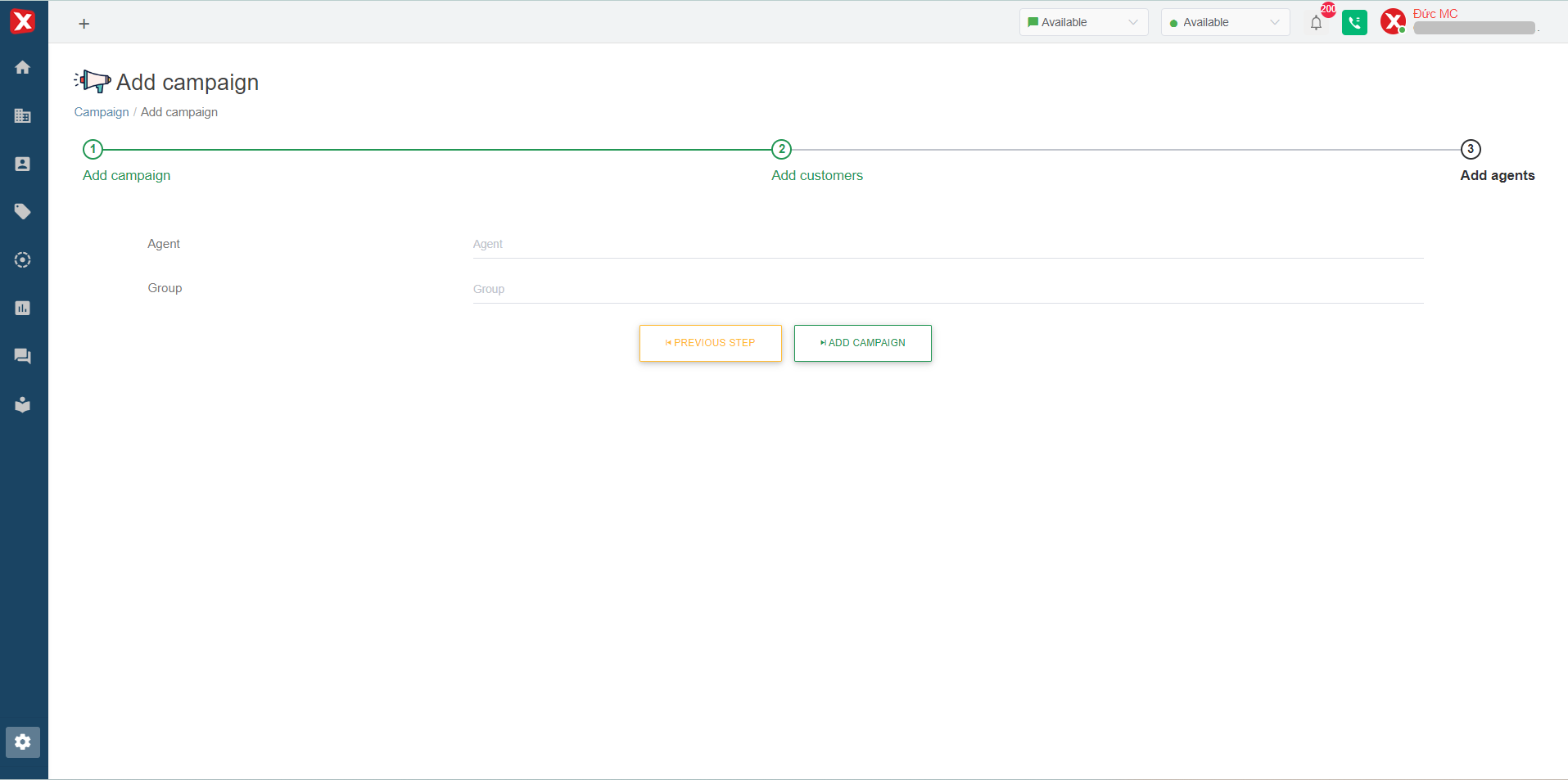Open the contacts icon in sidebar

[x=23, y=164]
